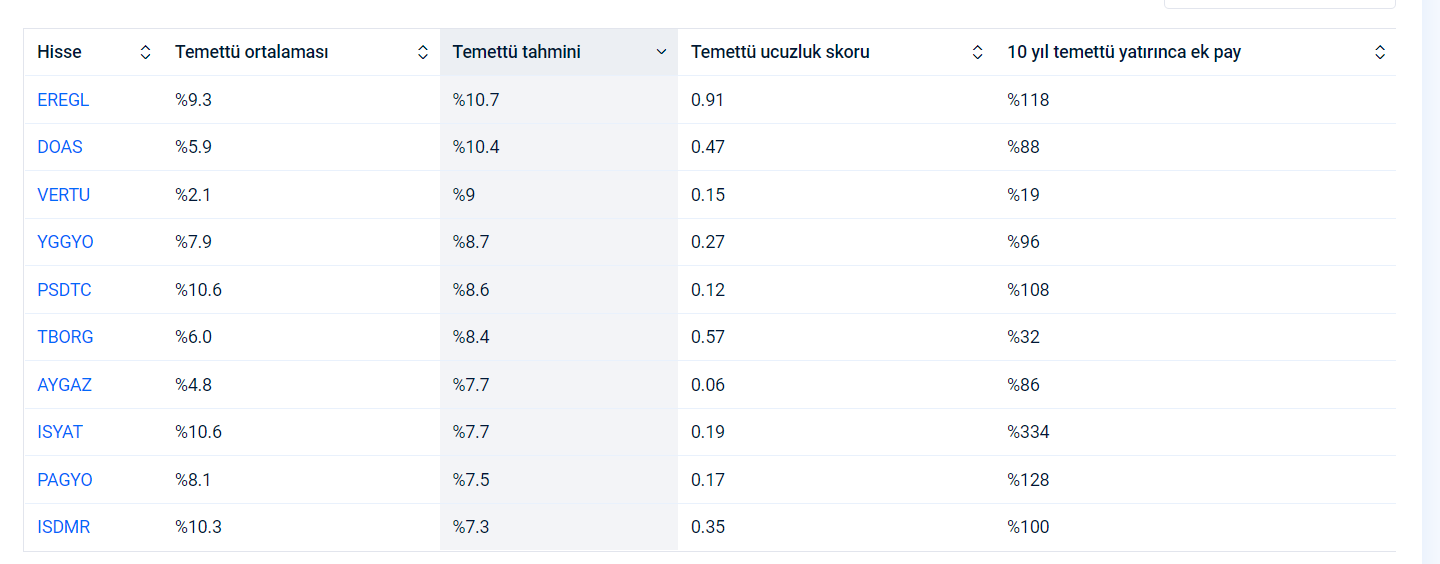Select ISDMR extra share value %100
This screenshot has height=564, width=1440.
pos(1029,527)
